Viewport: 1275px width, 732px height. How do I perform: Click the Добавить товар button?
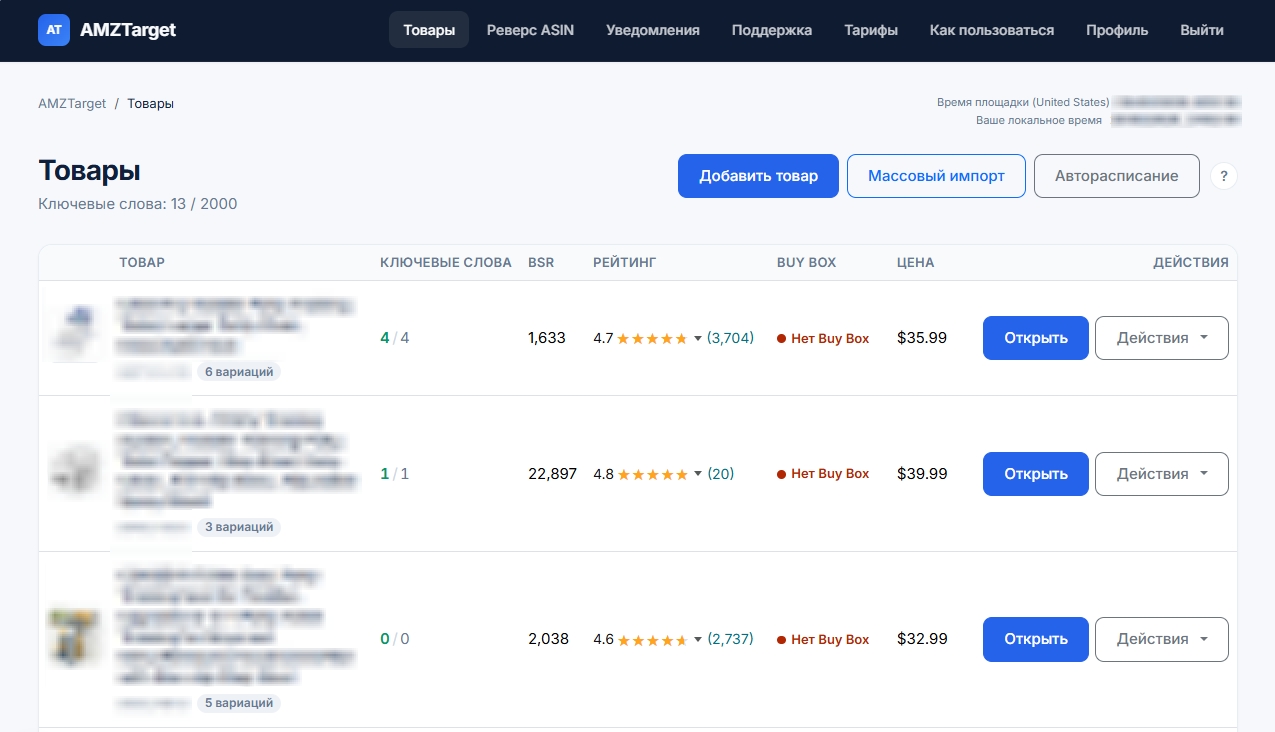coord(758,176)
